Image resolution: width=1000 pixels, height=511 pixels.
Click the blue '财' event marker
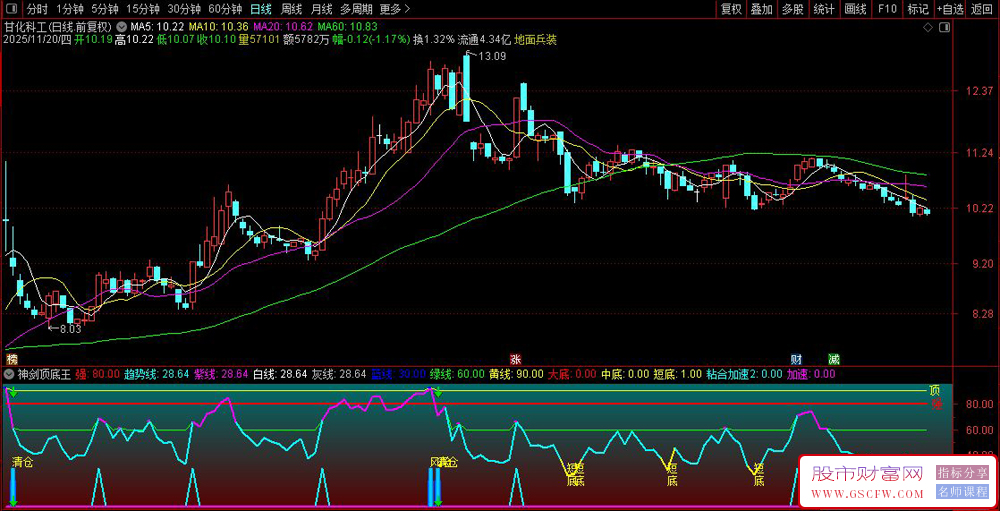click(x=796, y=359)
